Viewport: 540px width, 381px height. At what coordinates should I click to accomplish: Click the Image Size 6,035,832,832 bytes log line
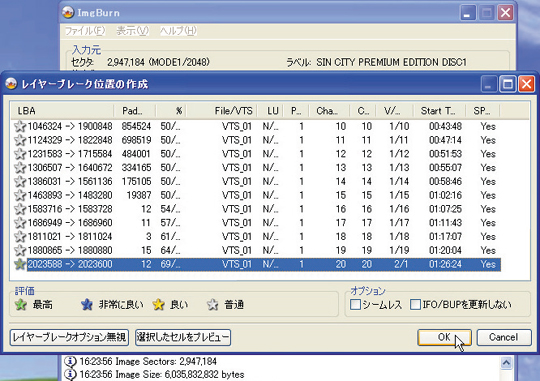click(x=162, y=374)
